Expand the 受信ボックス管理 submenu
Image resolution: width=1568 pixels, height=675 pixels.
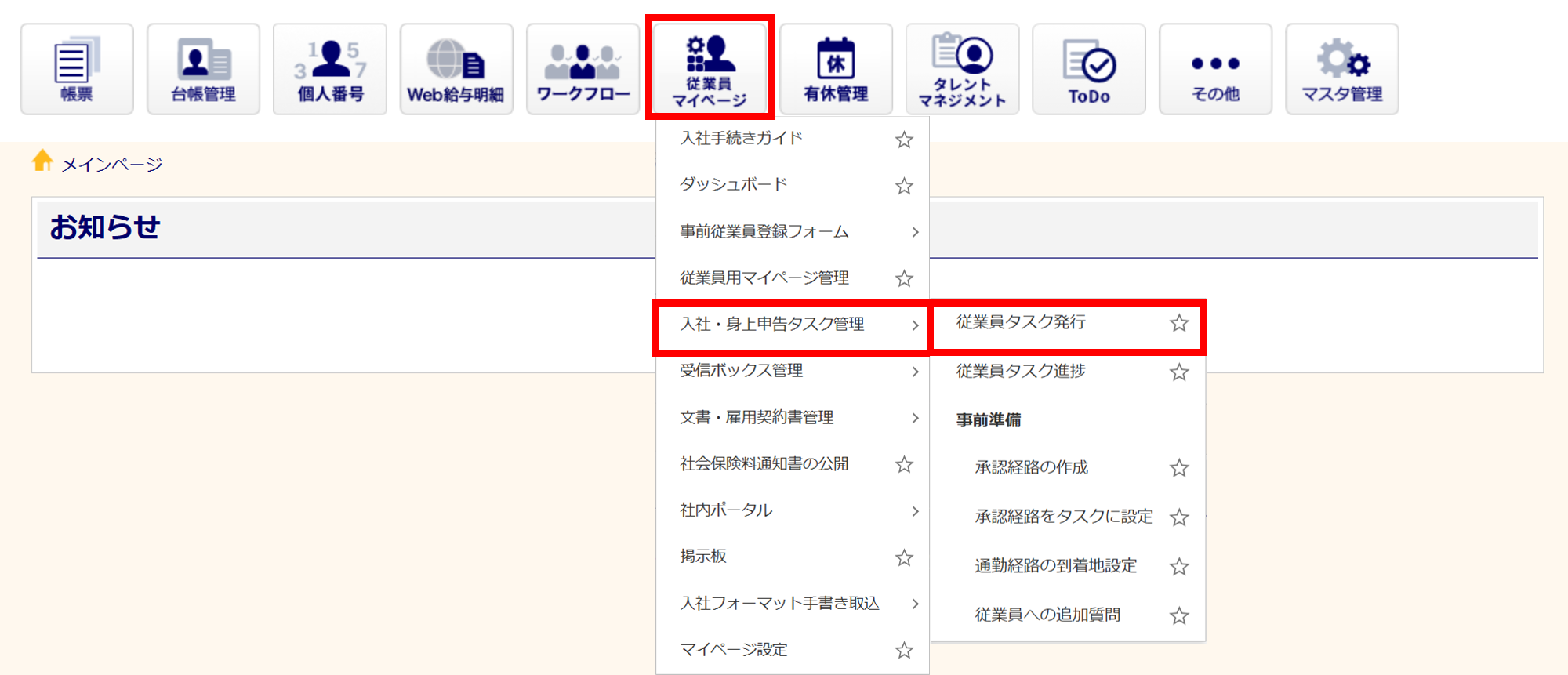pos(915,372)
